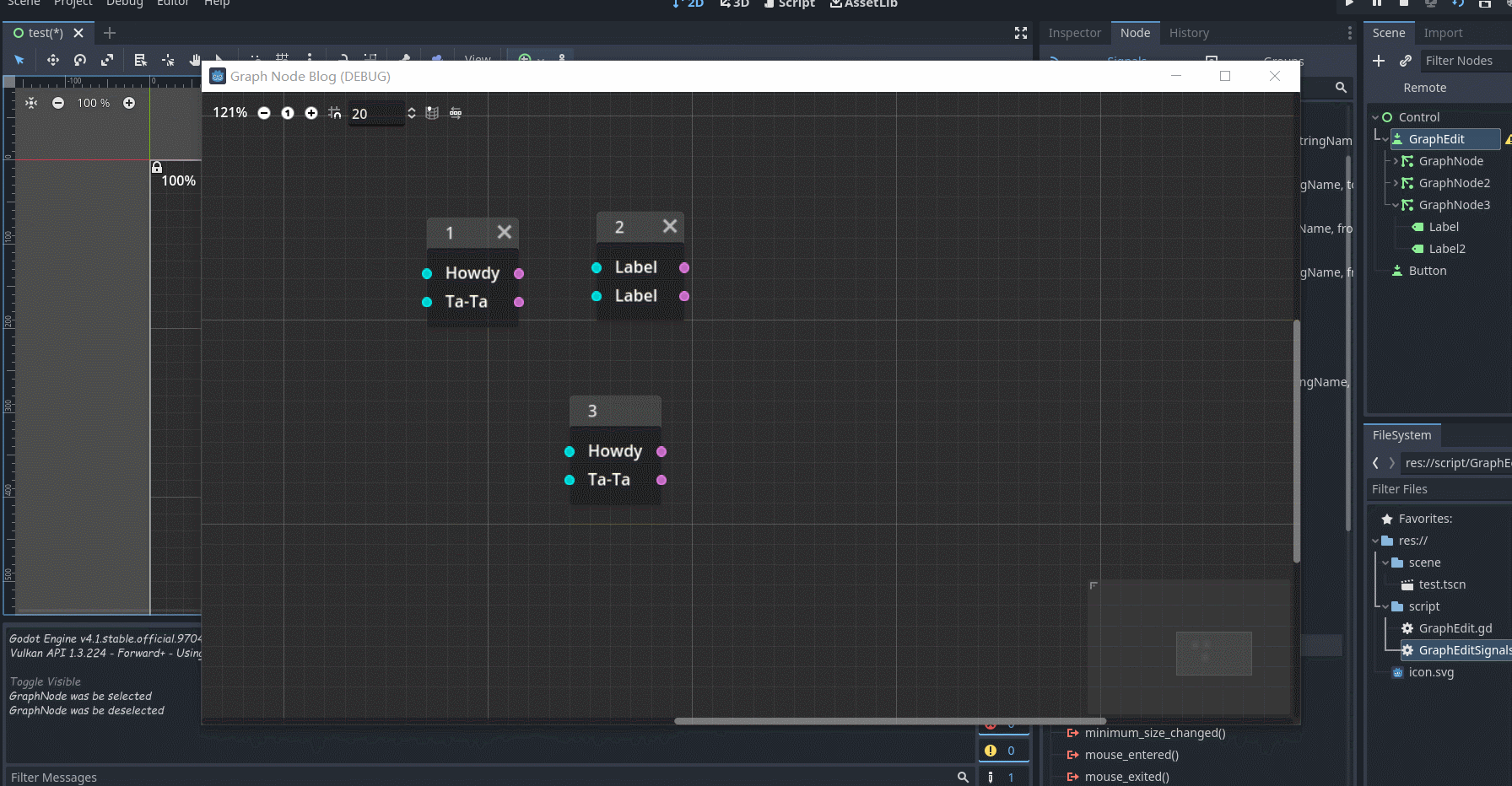The image size is (1512, 786).
Task: Switch to the Import tab
Action: click(x=1443, y=33)
